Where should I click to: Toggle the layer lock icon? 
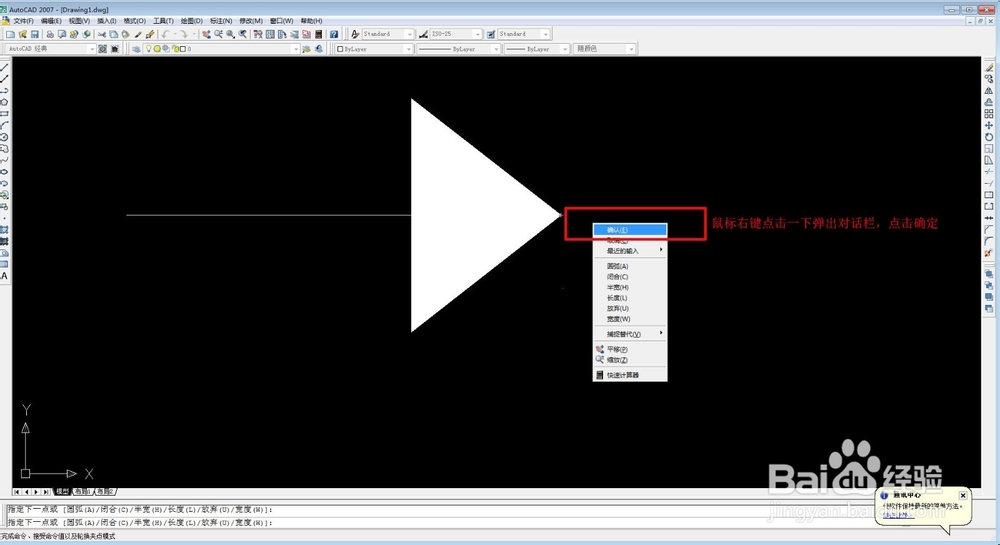[175, 48]
